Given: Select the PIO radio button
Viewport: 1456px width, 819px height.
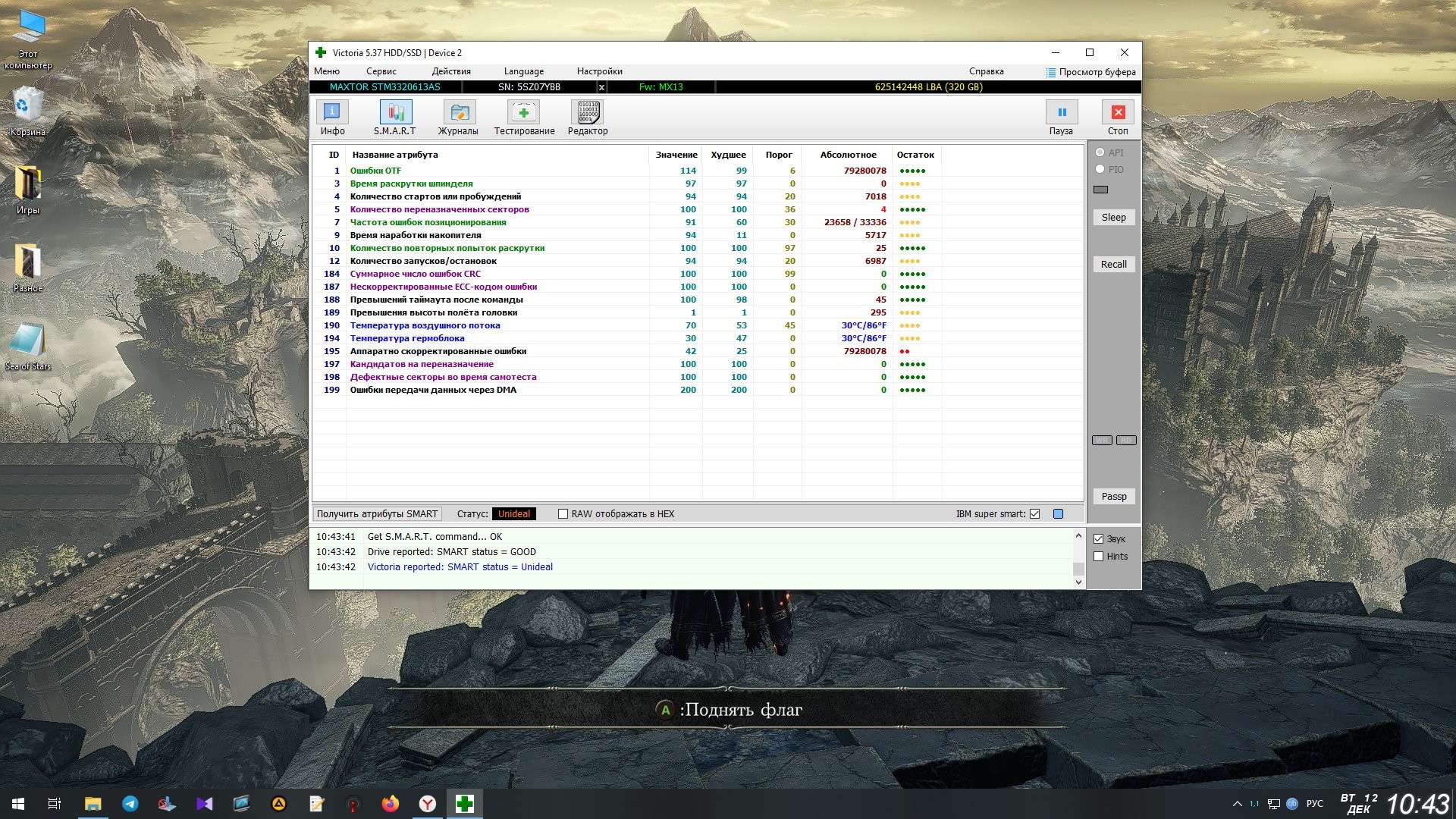Looking at the screenshot, I should [x=1100, y=169].
